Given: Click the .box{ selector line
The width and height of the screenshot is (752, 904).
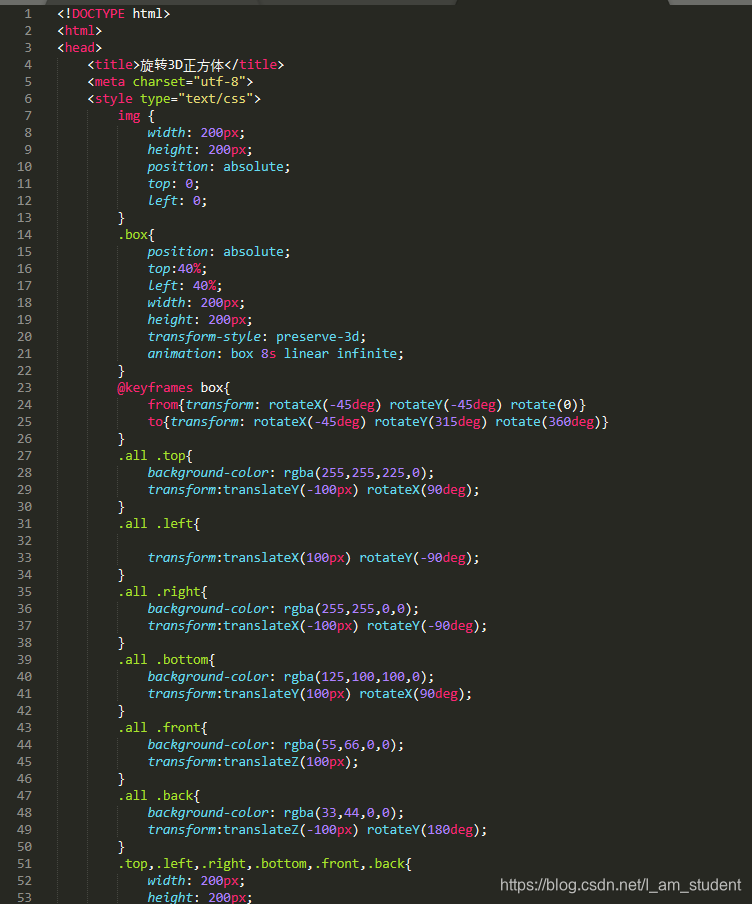Looking at the screenshot, I should click(136, 235).
